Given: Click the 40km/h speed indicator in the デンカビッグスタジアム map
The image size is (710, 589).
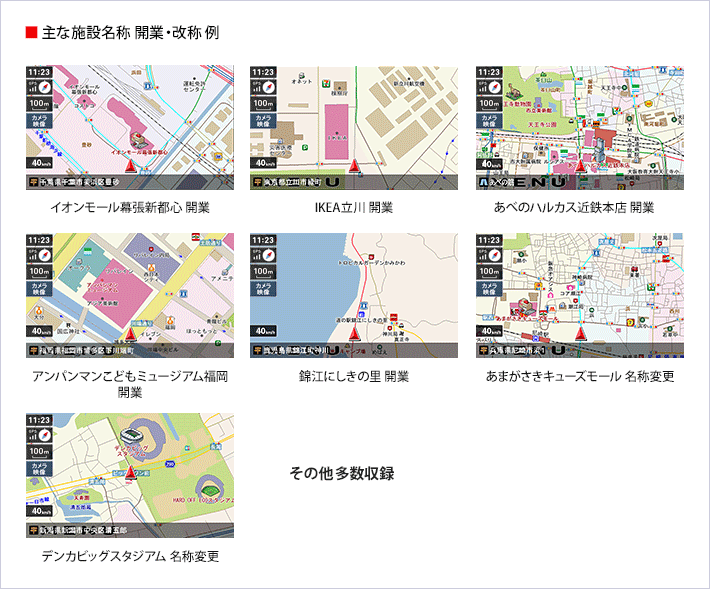Looking at the screenshot, I should click(x=40, y=511).
